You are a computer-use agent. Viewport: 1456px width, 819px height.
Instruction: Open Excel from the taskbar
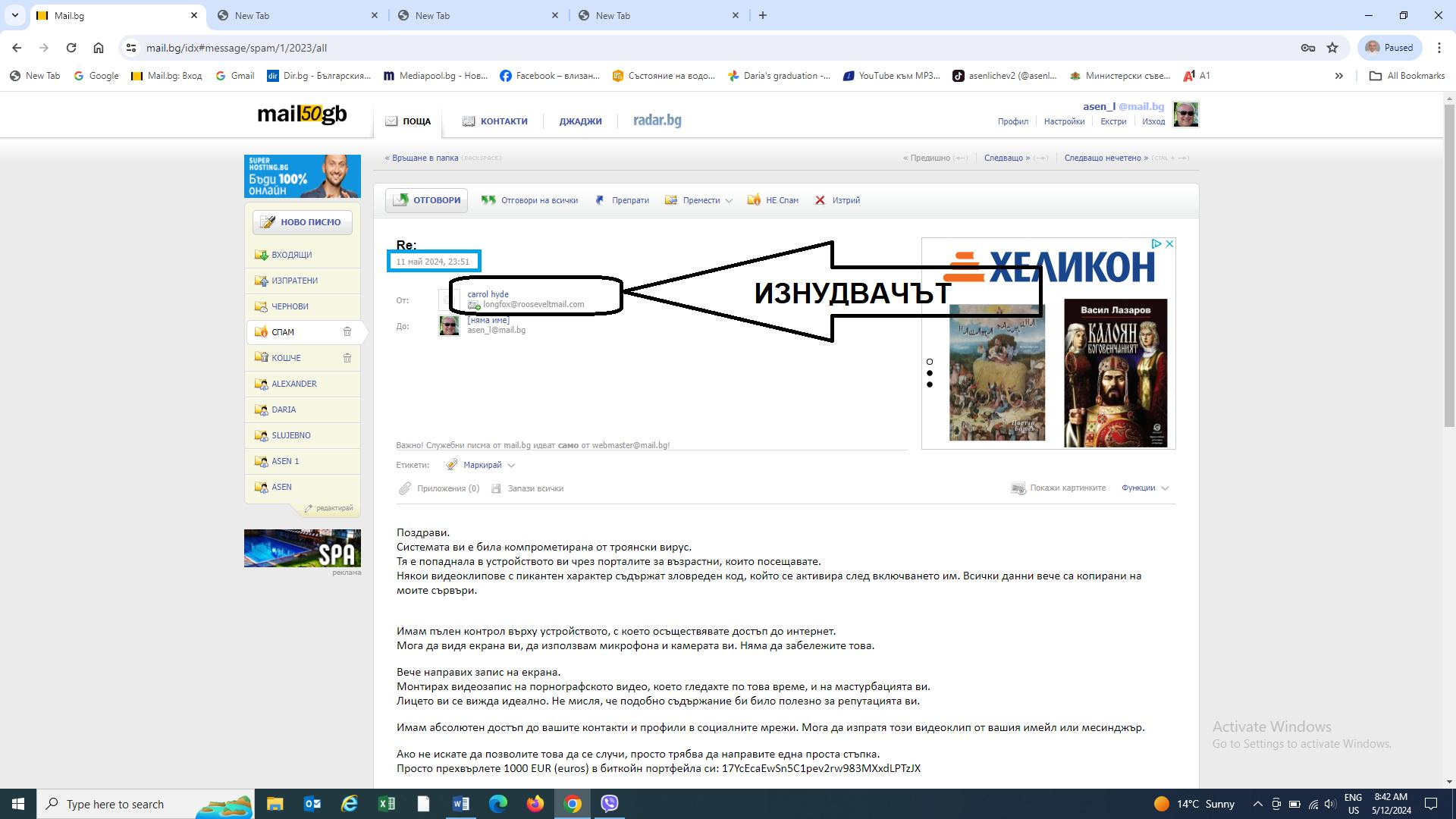click(386, 804)
